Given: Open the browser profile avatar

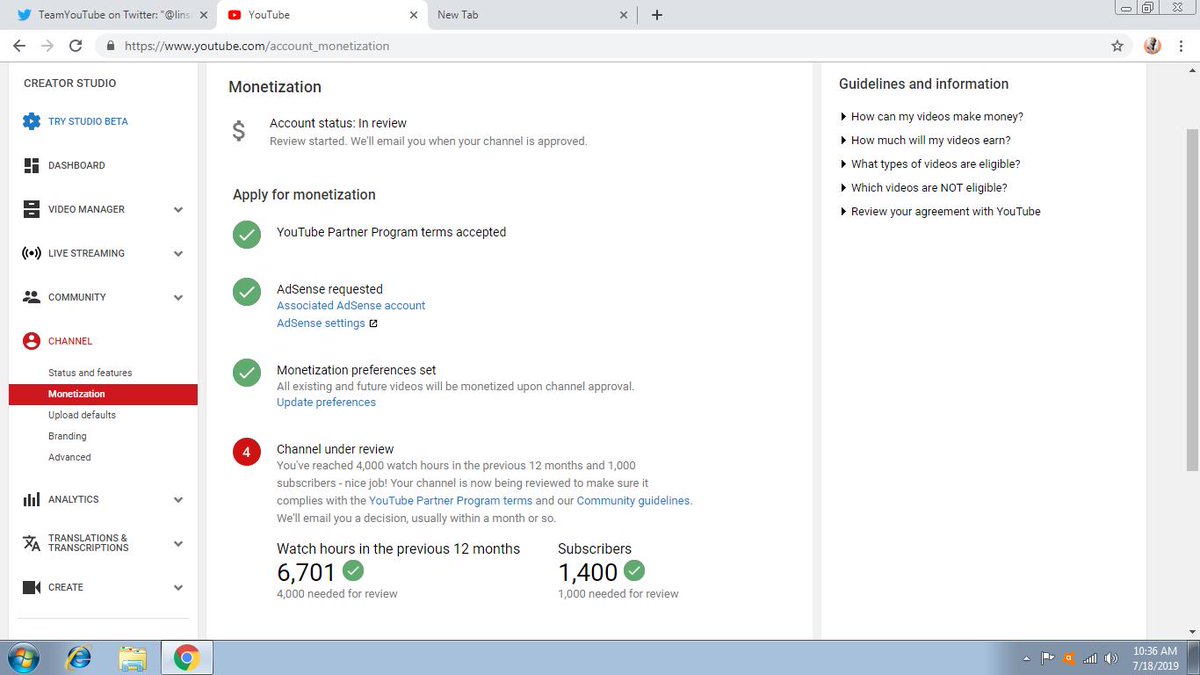Looking at the screenshot, I should tap(1152, 46).
